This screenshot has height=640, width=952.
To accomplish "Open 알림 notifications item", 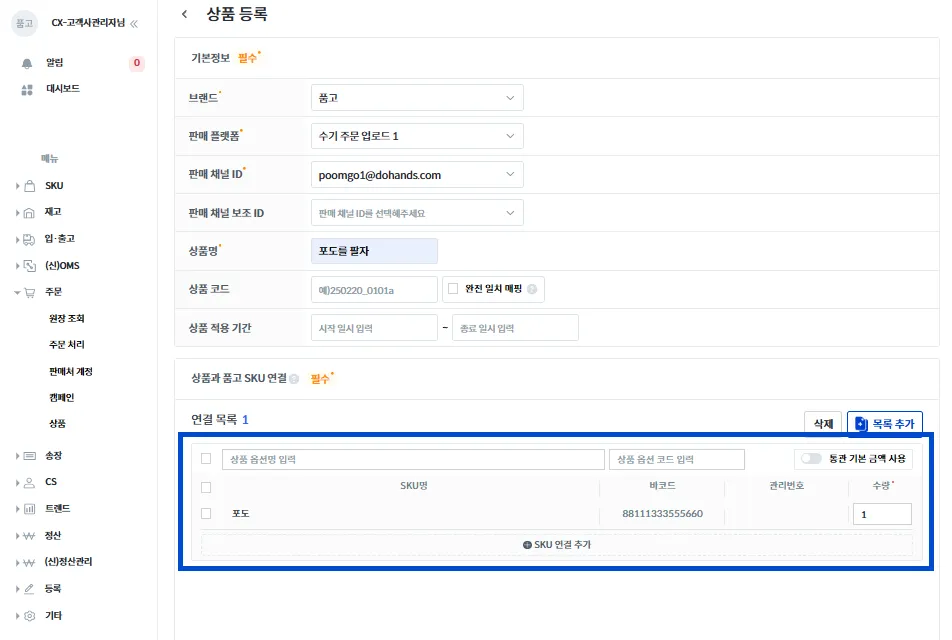I will click(55, 63).
